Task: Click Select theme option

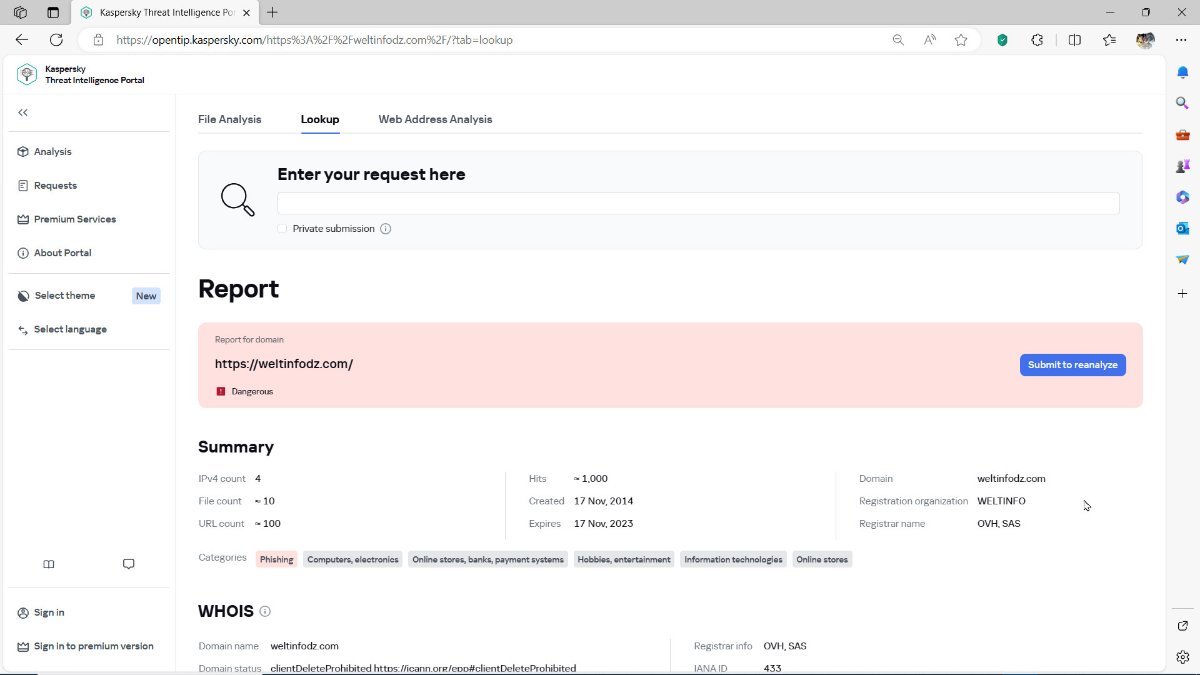Action: pyautogui.click(x=57, y=296)
